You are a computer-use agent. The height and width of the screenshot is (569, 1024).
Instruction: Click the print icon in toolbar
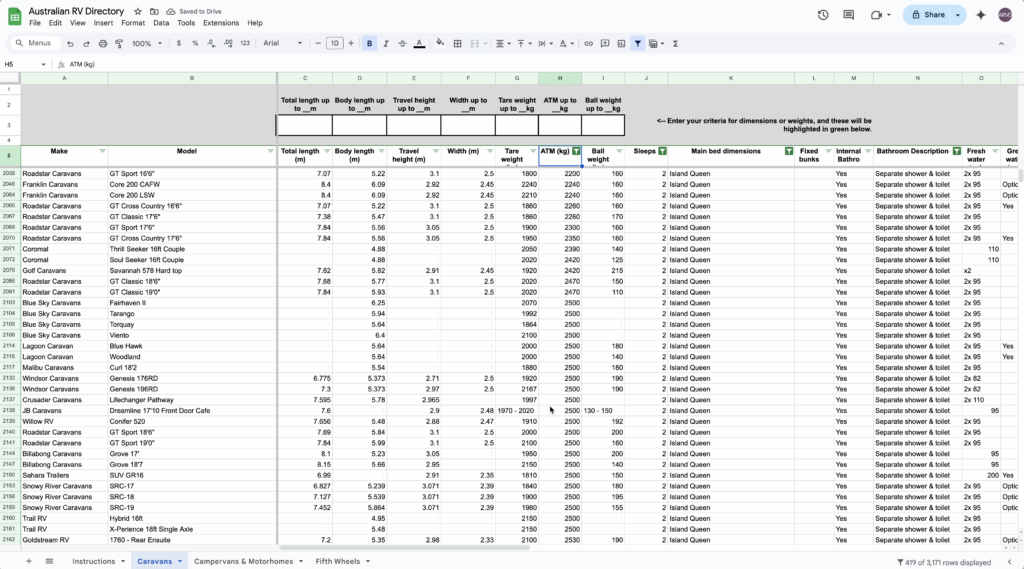(x=101, y=44)
